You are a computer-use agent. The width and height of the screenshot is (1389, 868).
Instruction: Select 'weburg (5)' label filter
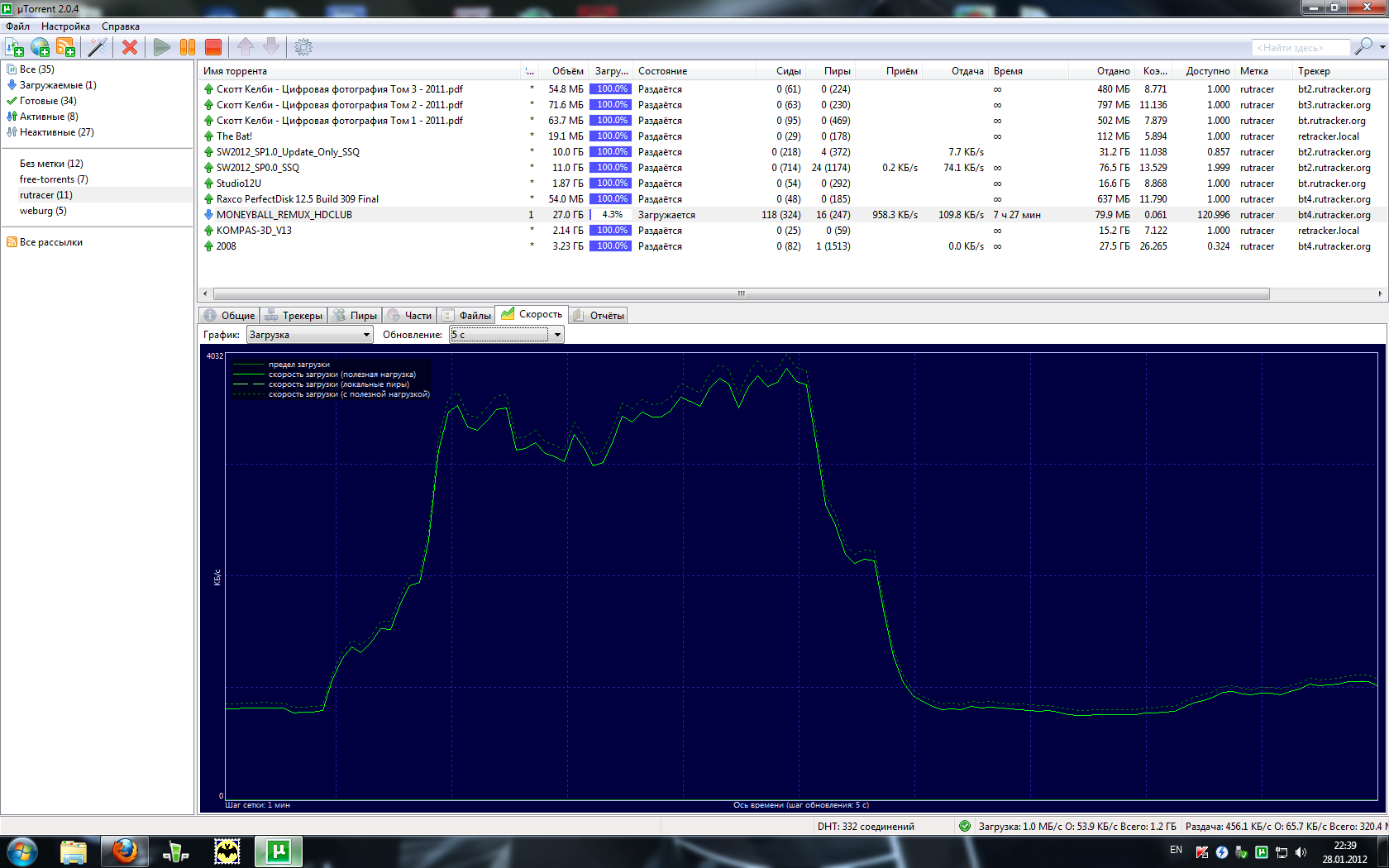(43, 211)
